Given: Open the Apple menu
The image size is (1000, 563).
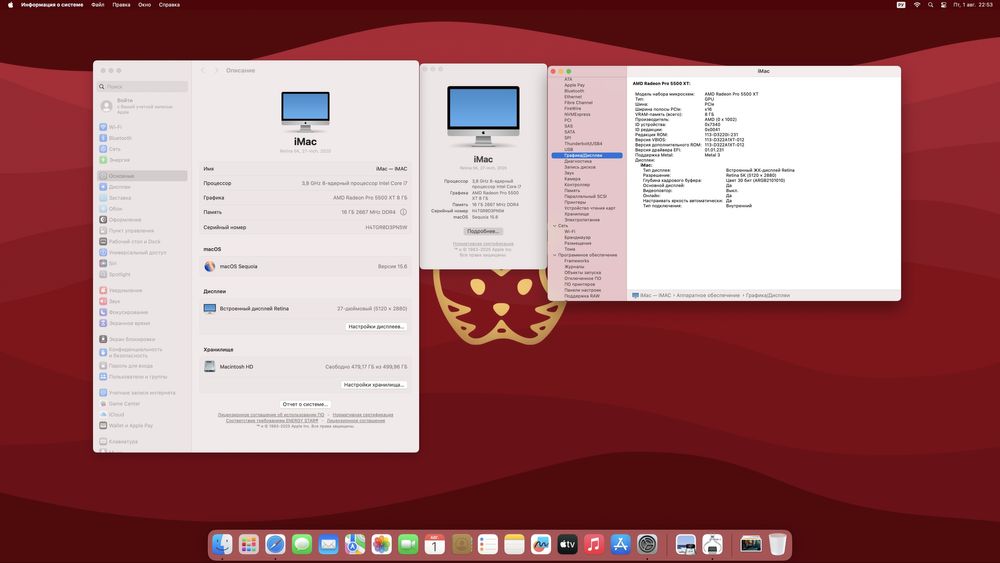Looking at the screenshot, I should click(10, 4).
